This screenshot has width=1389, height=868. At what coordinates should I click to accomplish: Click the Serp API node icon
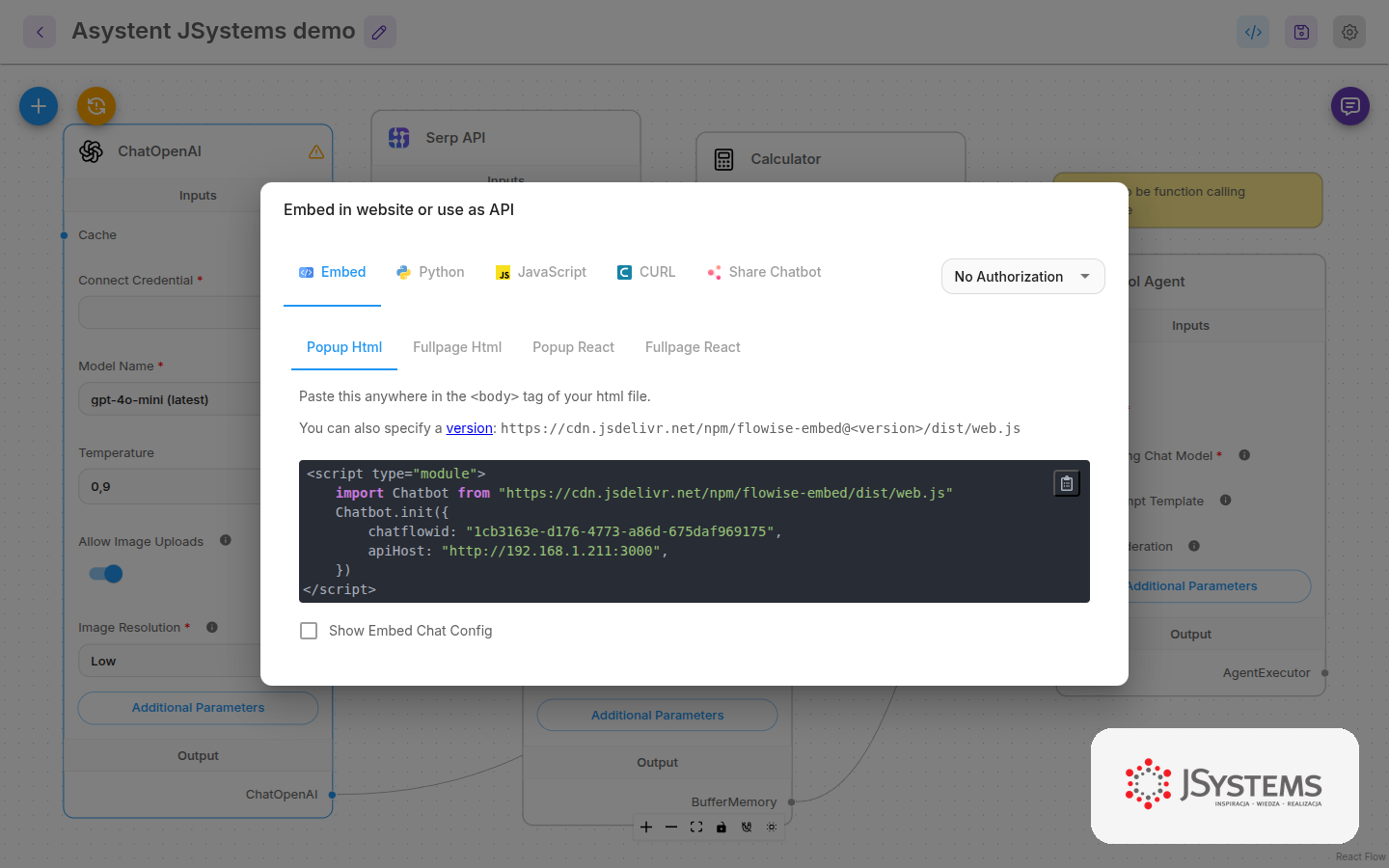click(399, 138)
